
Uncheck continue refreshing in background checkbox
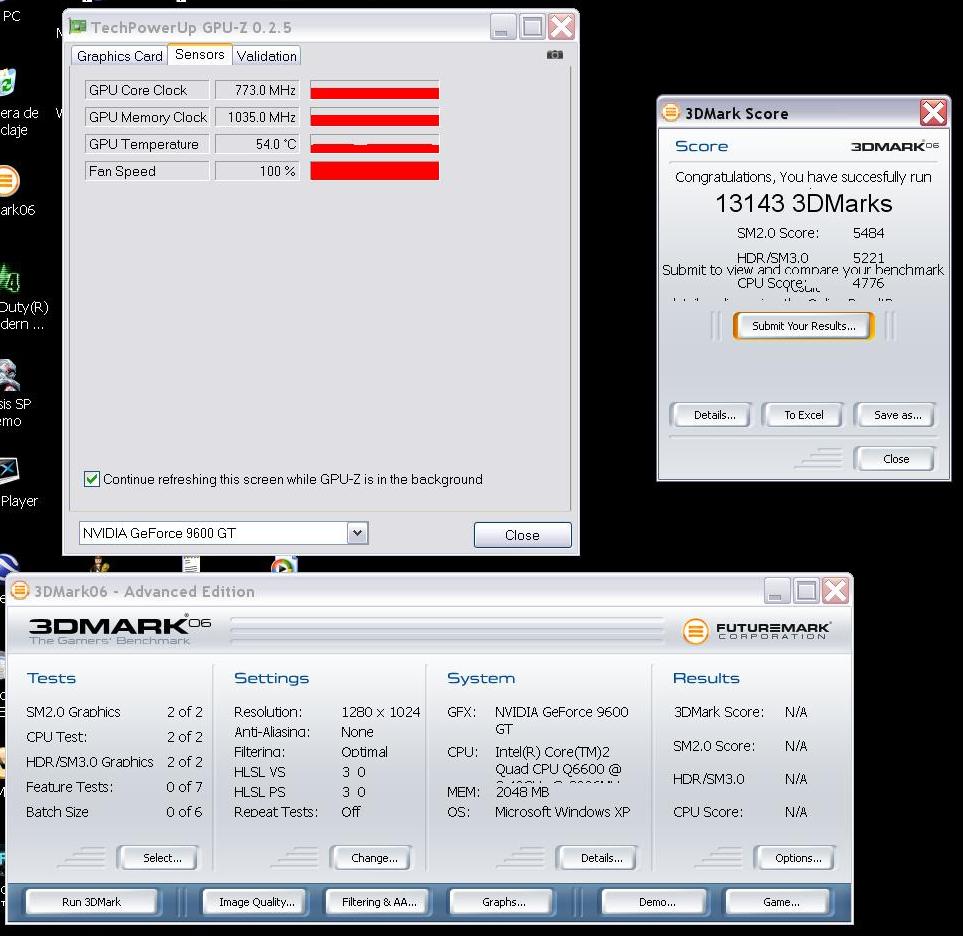pos(92,479)
